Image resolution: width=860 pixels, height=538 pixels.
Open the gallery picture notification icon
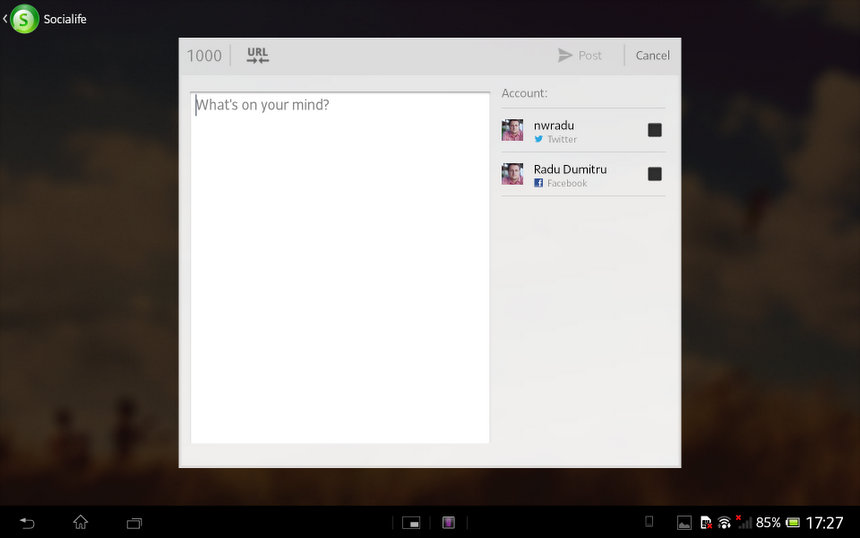[x=684, y=523]
